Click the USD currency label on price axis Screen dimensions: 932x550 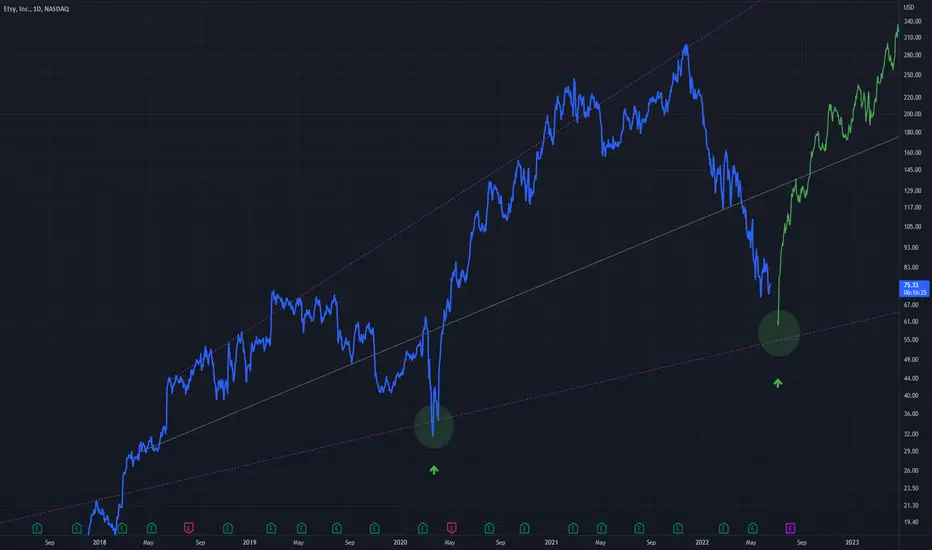click(x=909, y=7)
